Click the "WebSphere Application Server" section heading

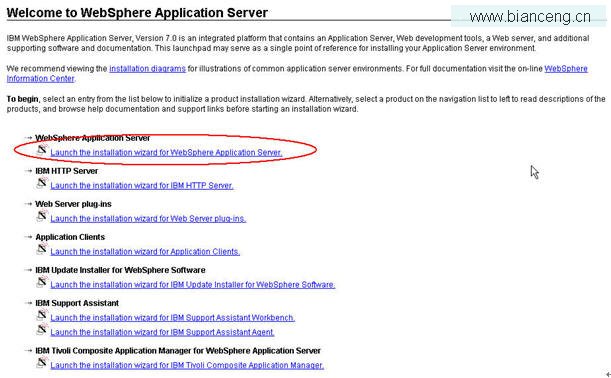(92, 138)
